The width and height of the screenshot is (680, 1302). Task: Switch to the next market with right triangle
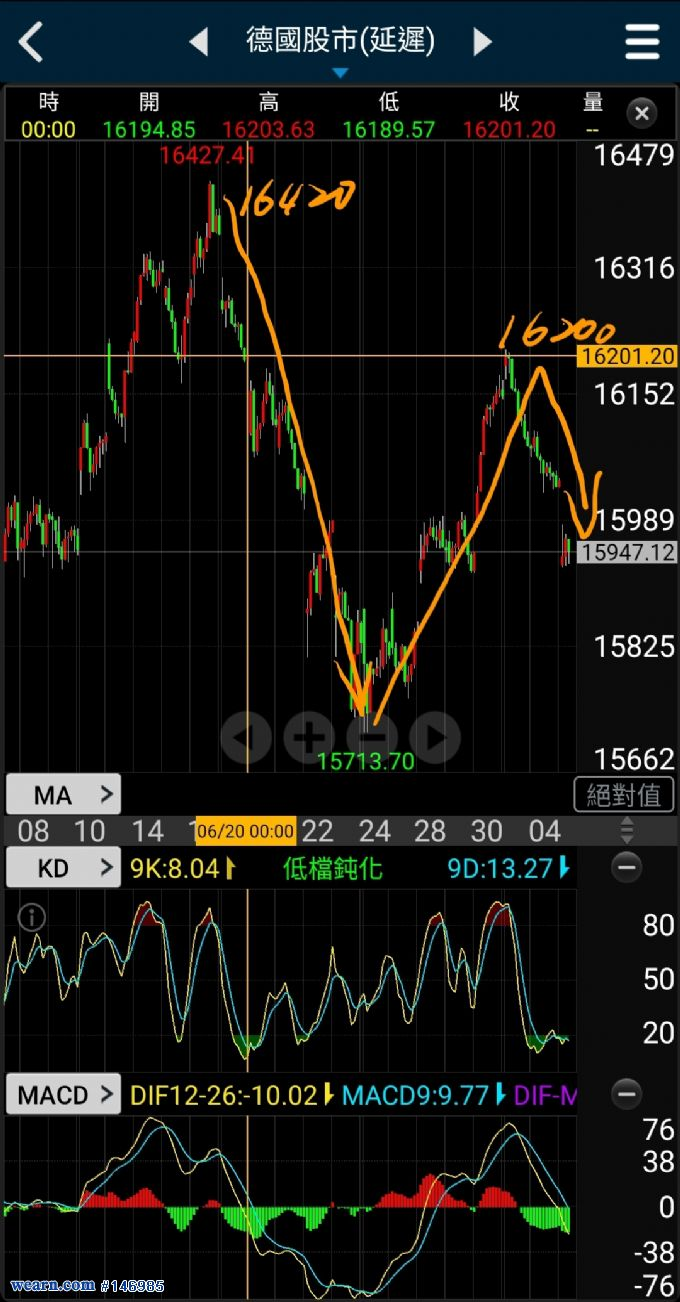(x=482, y=42)
